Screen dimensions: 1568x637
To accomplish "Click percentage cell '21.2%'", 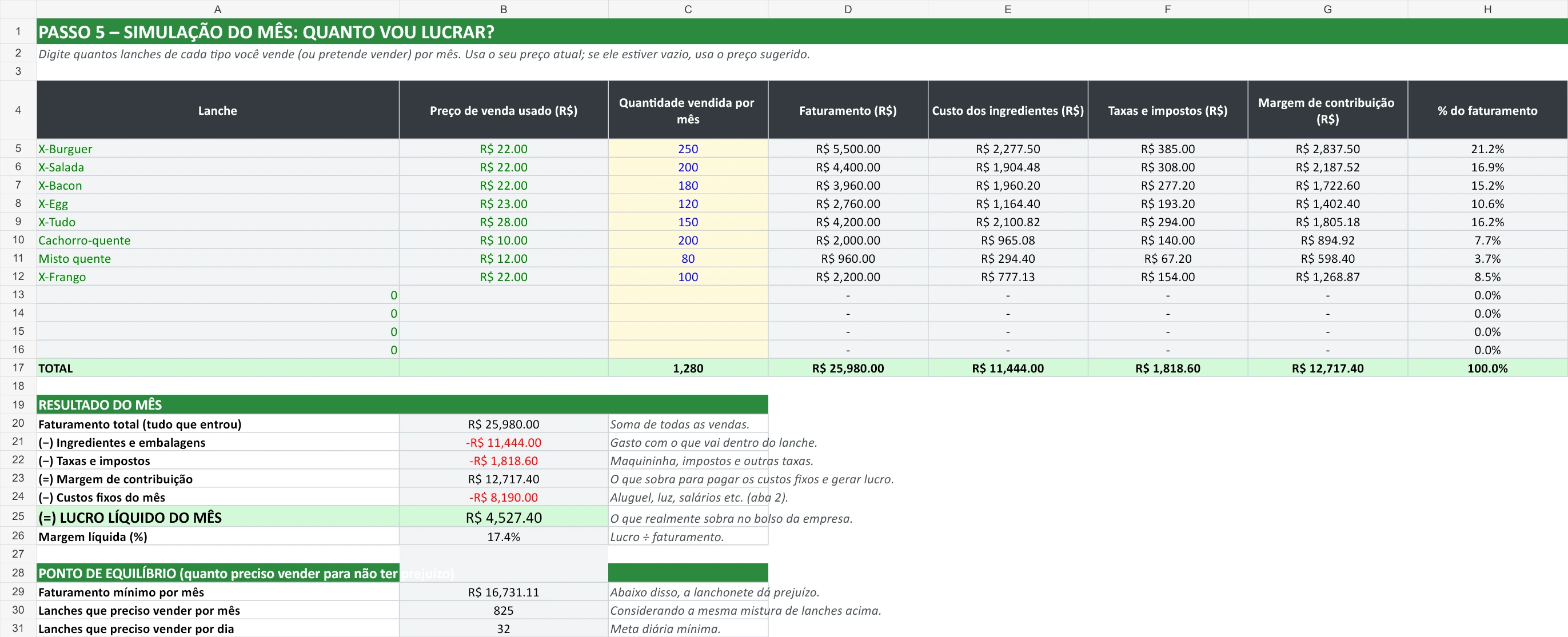I will (x=1487, y=149).
